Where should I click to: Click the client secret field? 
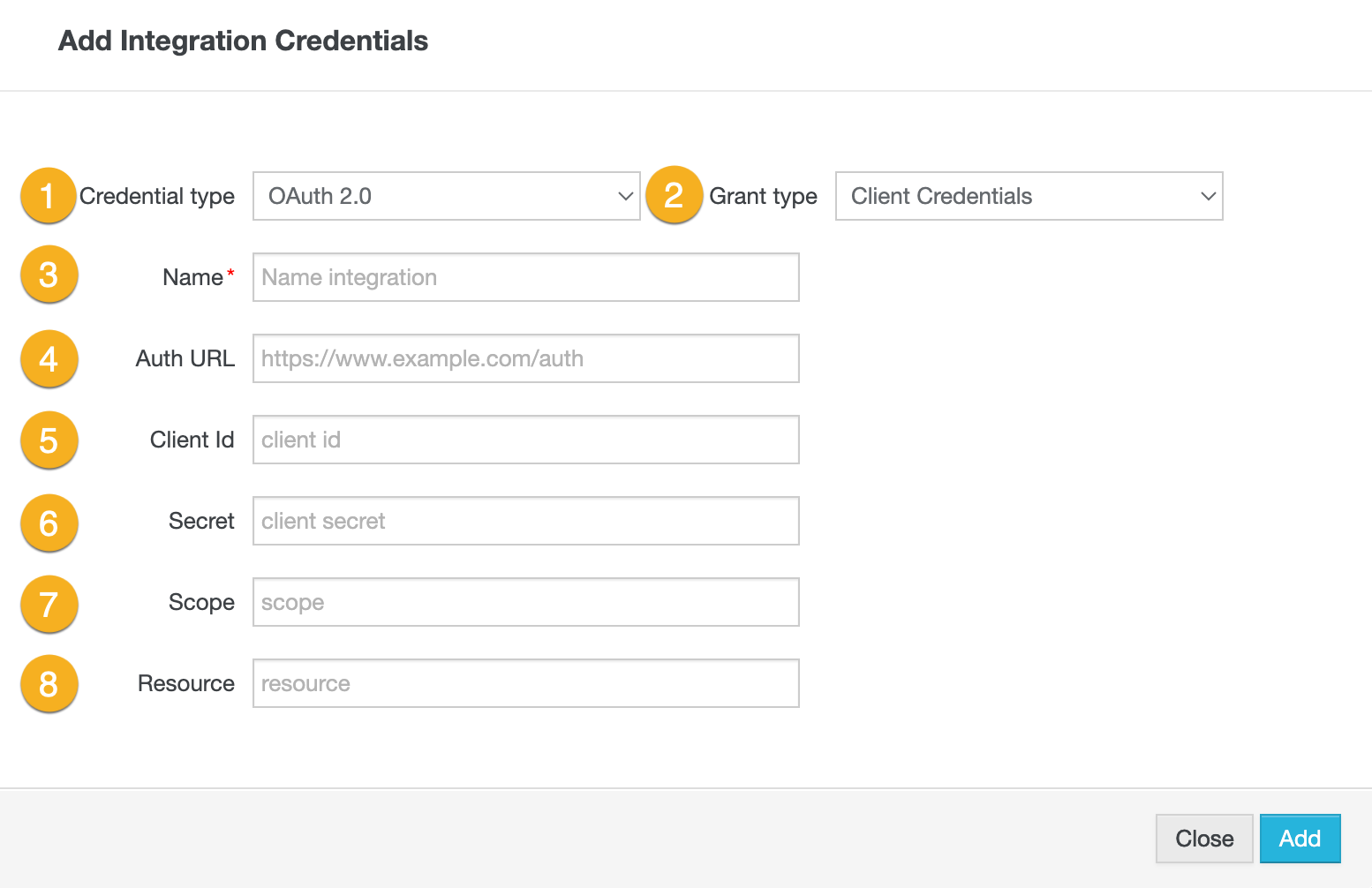coord(525,521)
